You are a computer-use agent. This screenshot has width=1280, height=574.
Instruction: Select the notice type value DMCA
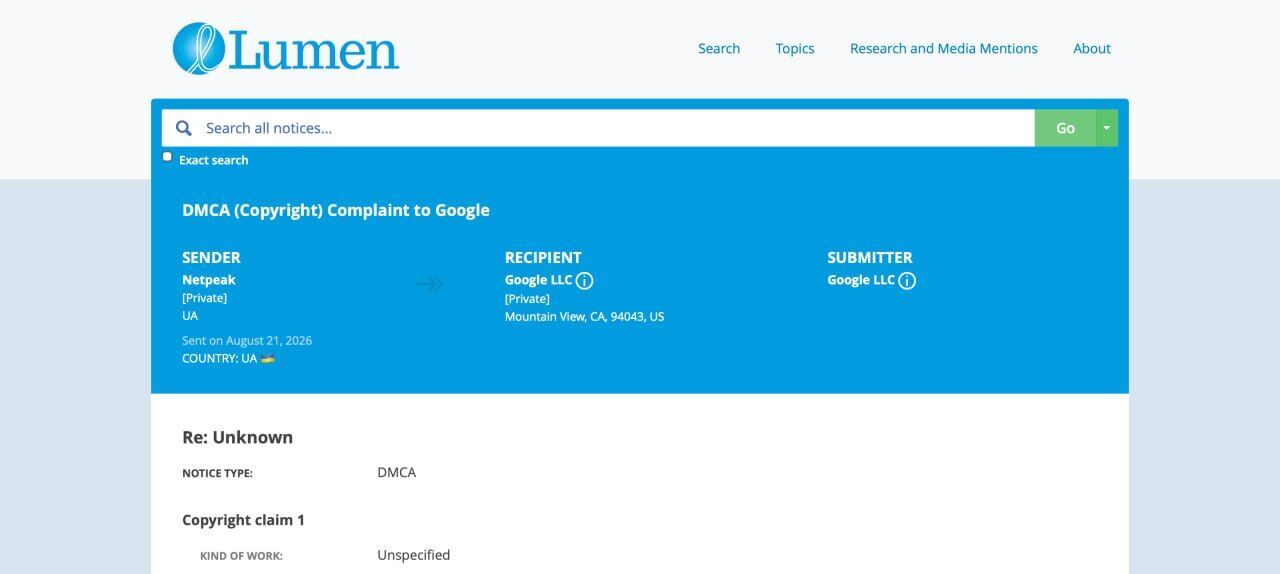(x=396, y=472)
